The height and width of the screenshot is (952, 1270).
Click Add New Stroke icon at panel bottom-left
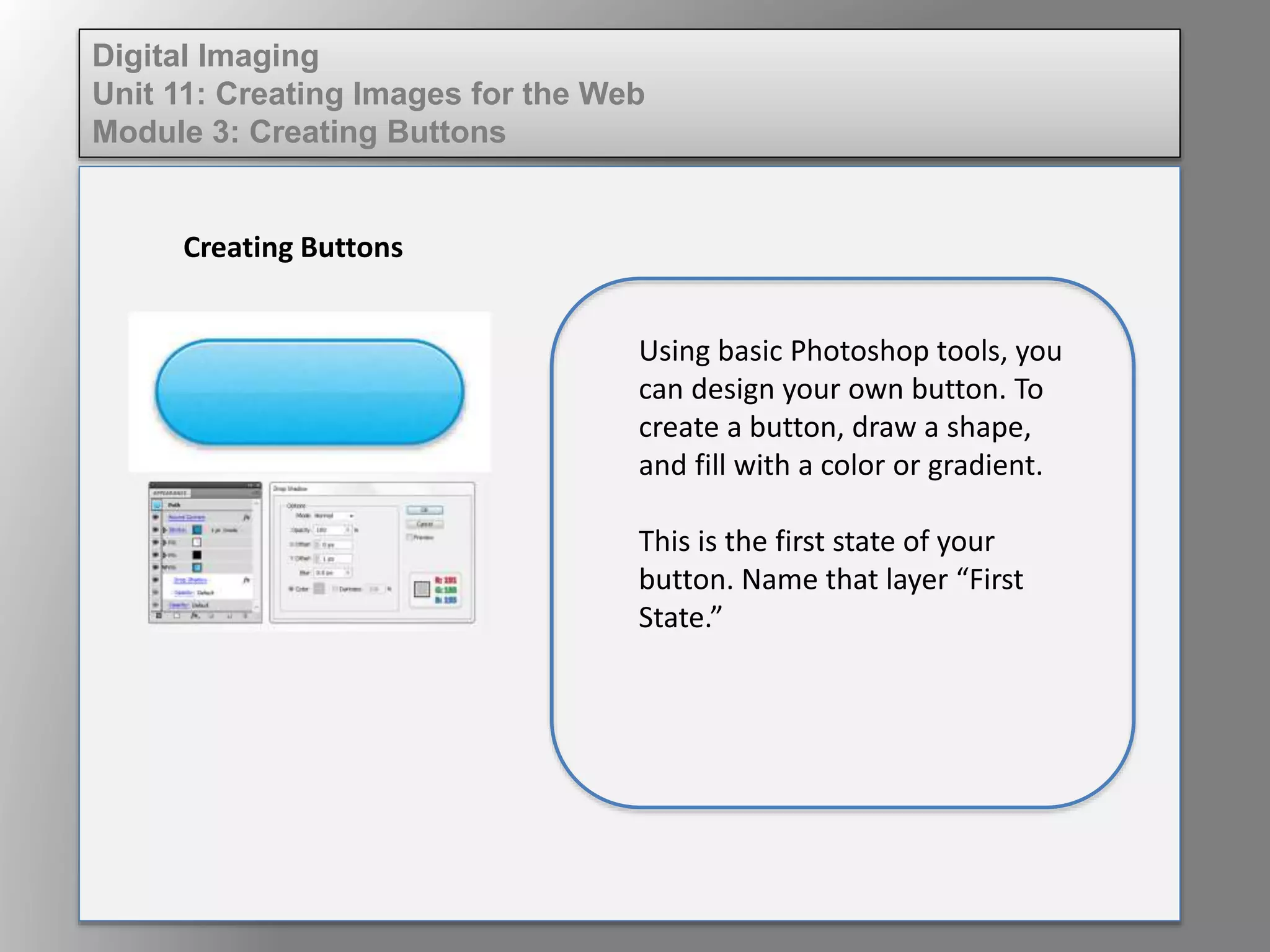(x=159, y=616)
